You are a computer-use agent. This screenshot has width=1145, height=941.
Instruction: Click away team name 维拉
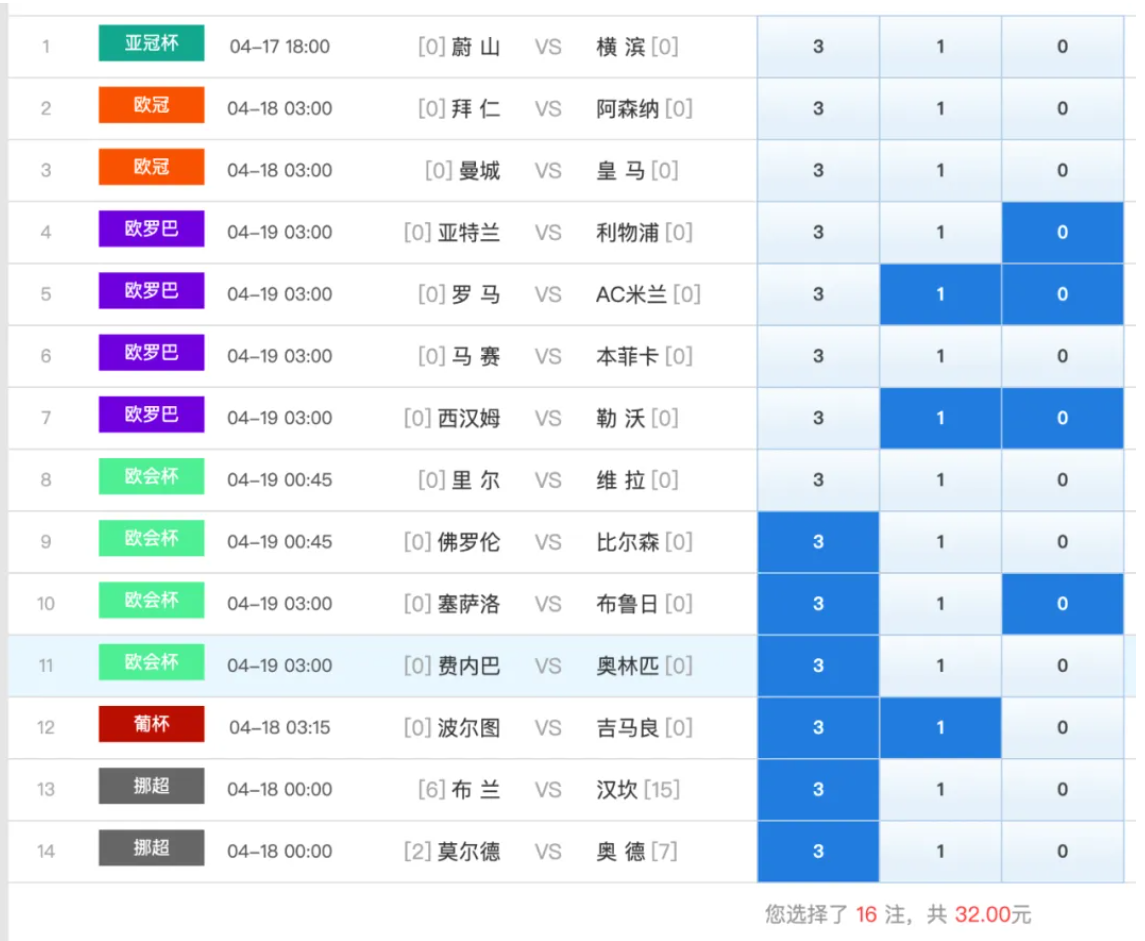621,480
